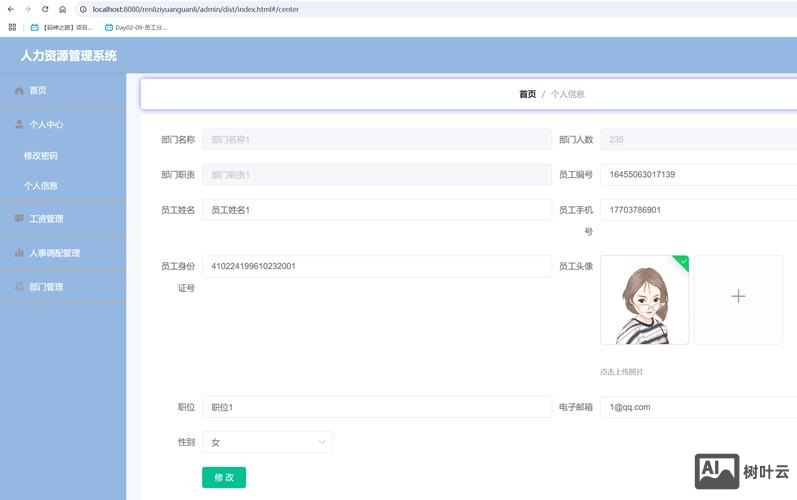Click the house icon beside 首页
Screen dimensions: 797x500
pos(19,90)
